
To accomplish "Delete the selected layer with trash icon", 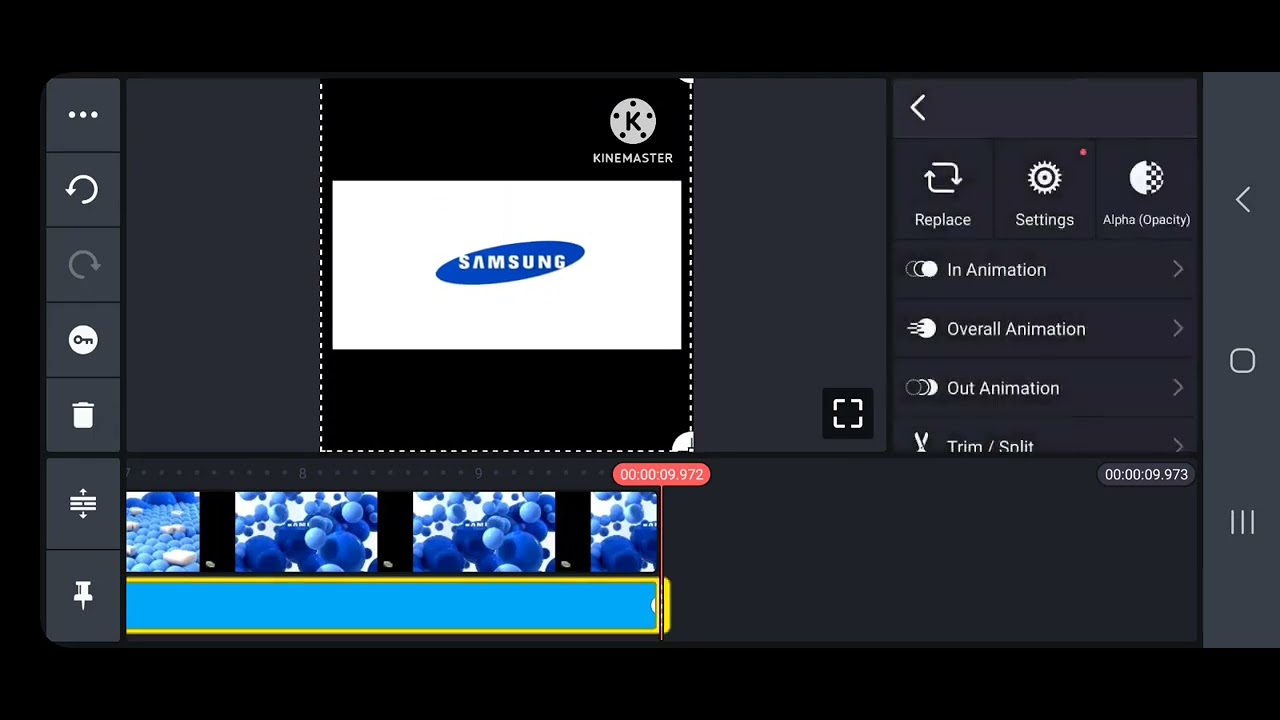I will [x=83, y=415].
